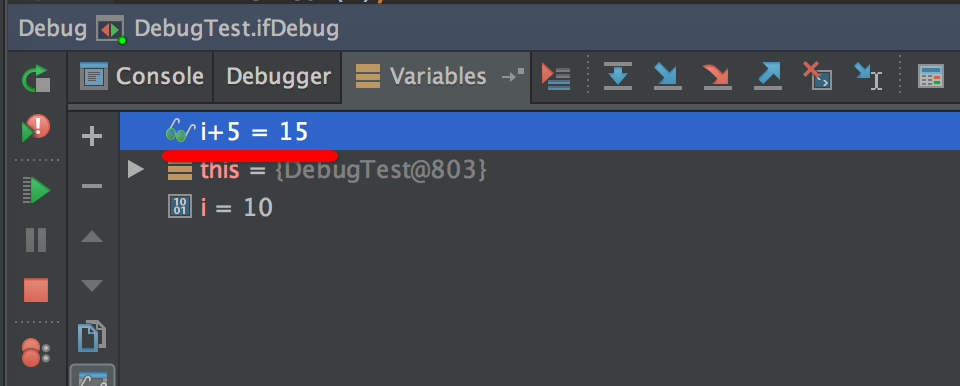Switch to the Console tab
Image resolution: width=960 pixels, height=386 pixels.
tap(141, 77)
